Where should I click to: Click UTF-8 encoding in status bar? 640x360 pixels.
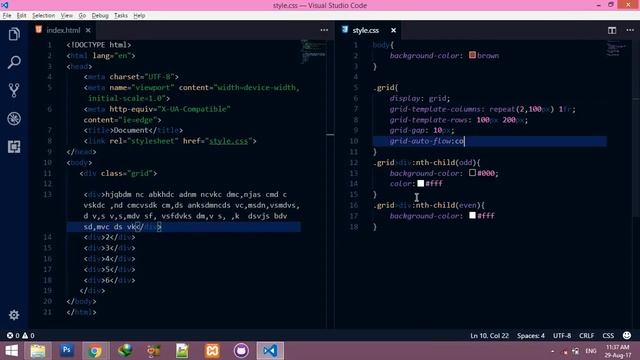(562, 336)
